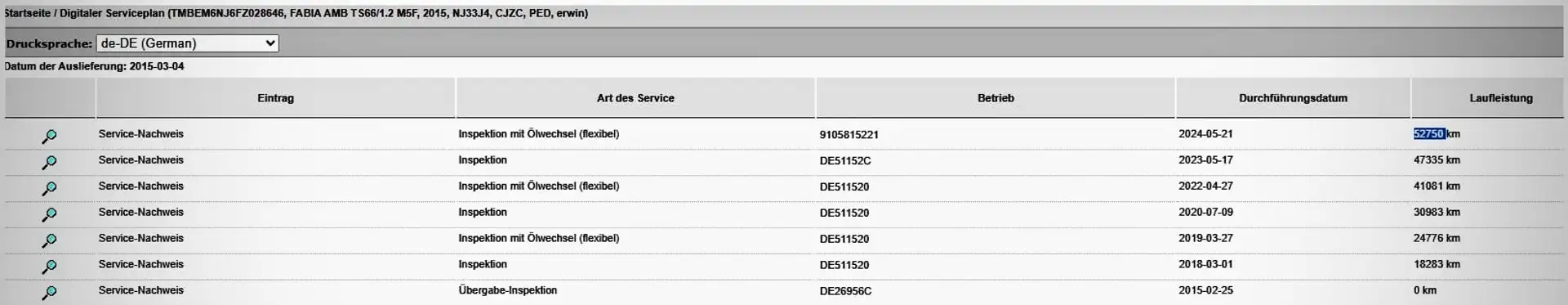
Task: Click Betrieb code DE51152C
Action: coord(845,161)
